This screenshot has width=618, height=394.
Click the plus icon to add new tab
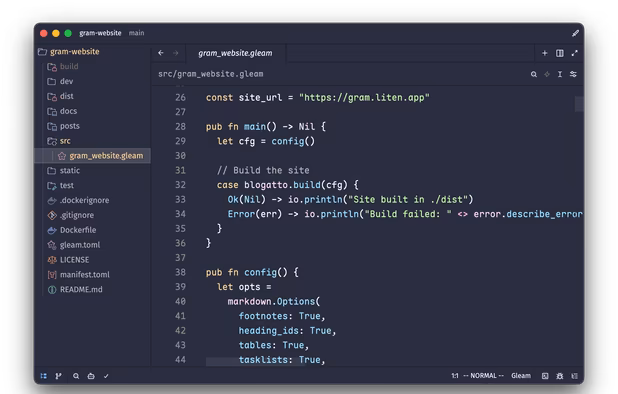pyautogui.click(x=545, y=53)
